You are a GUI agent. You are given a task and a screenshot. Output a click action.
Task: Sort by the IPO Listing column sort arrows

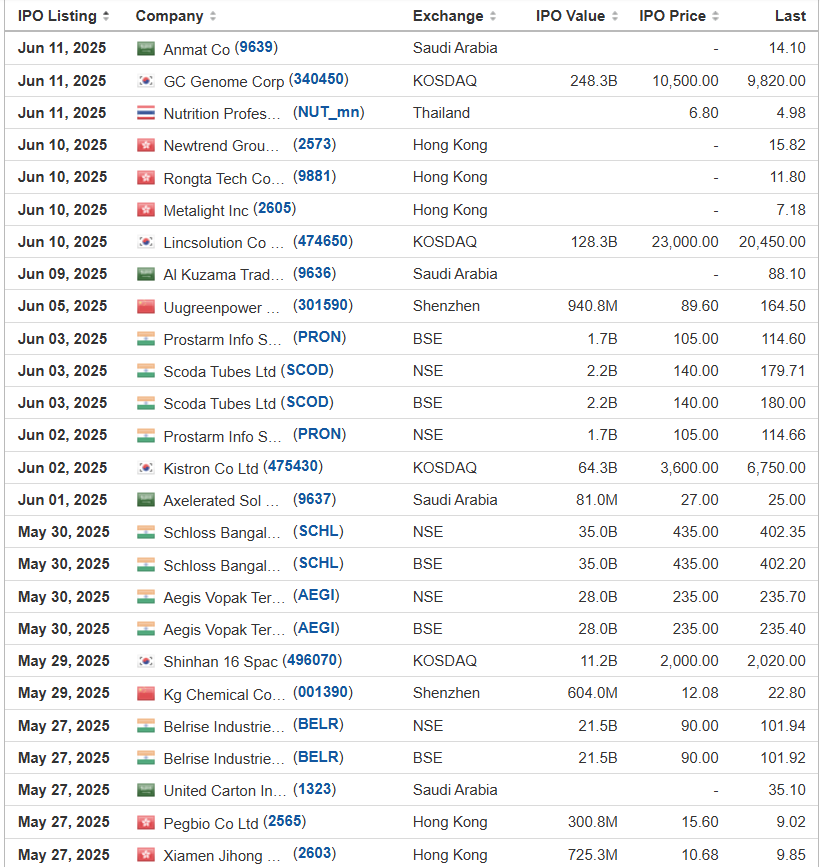(x=106, y=16)
